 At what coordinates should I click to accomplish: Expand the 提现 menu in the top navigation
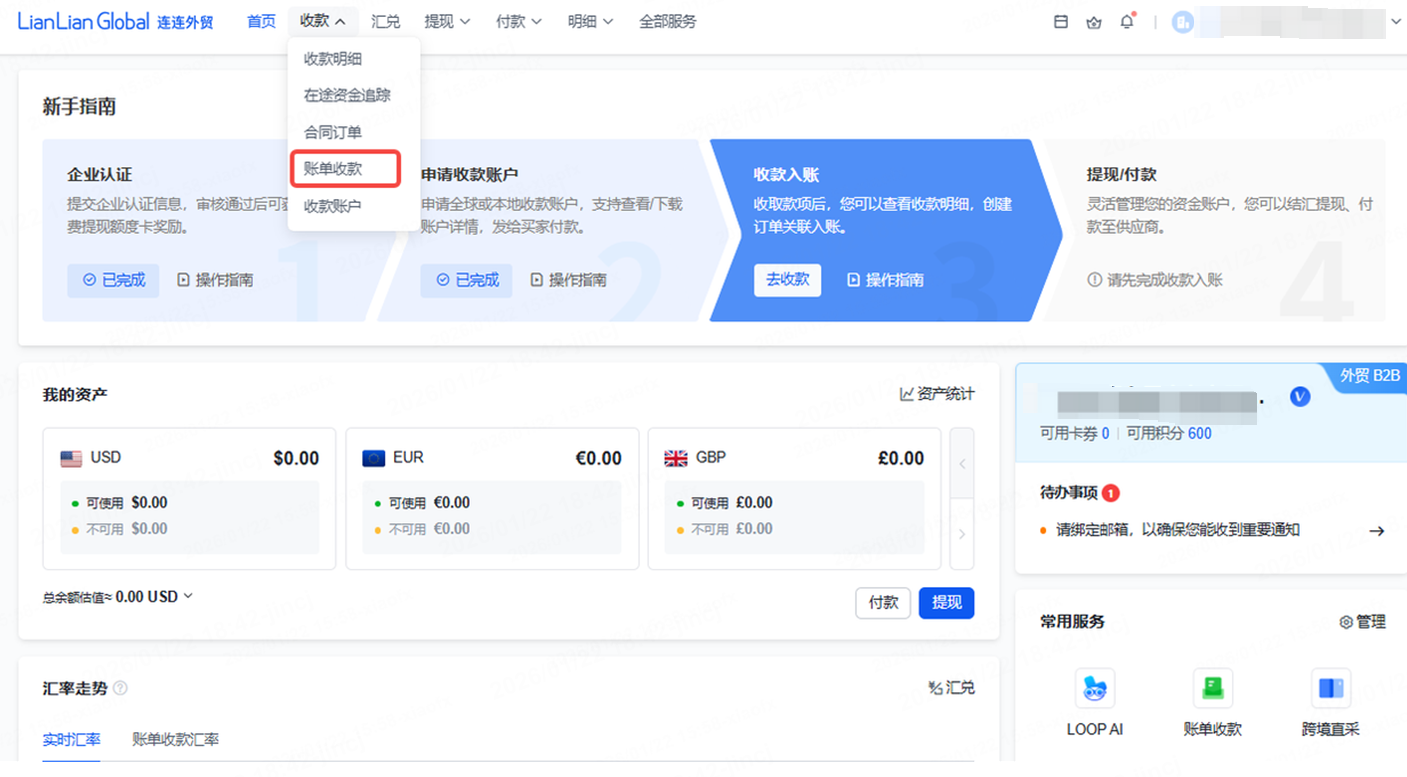pos(447,21)
